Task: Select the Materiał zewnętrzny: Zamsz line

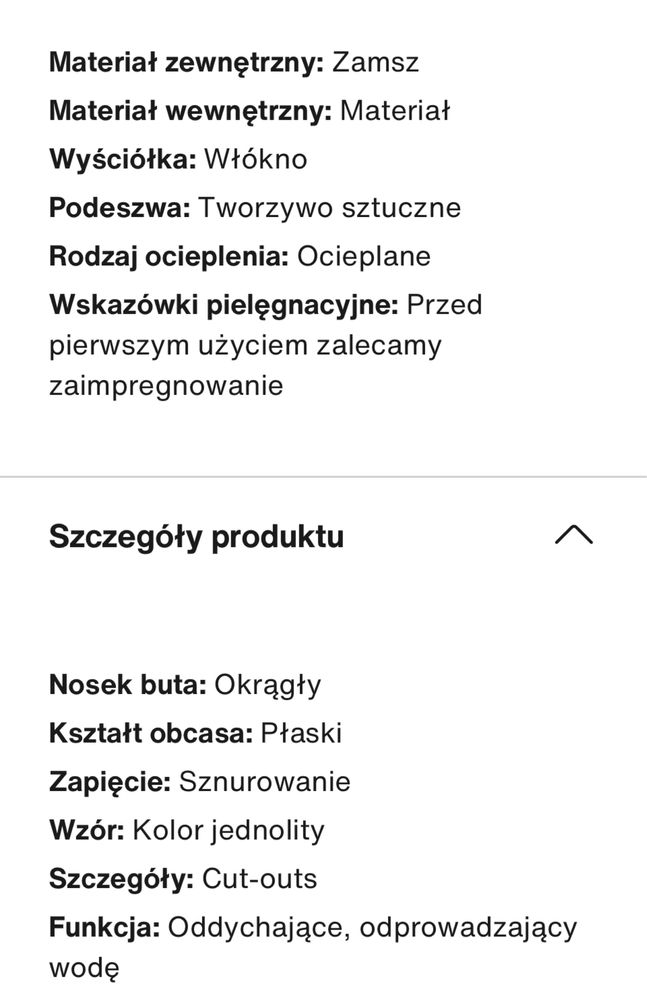Action: click(x=234, y=63)
